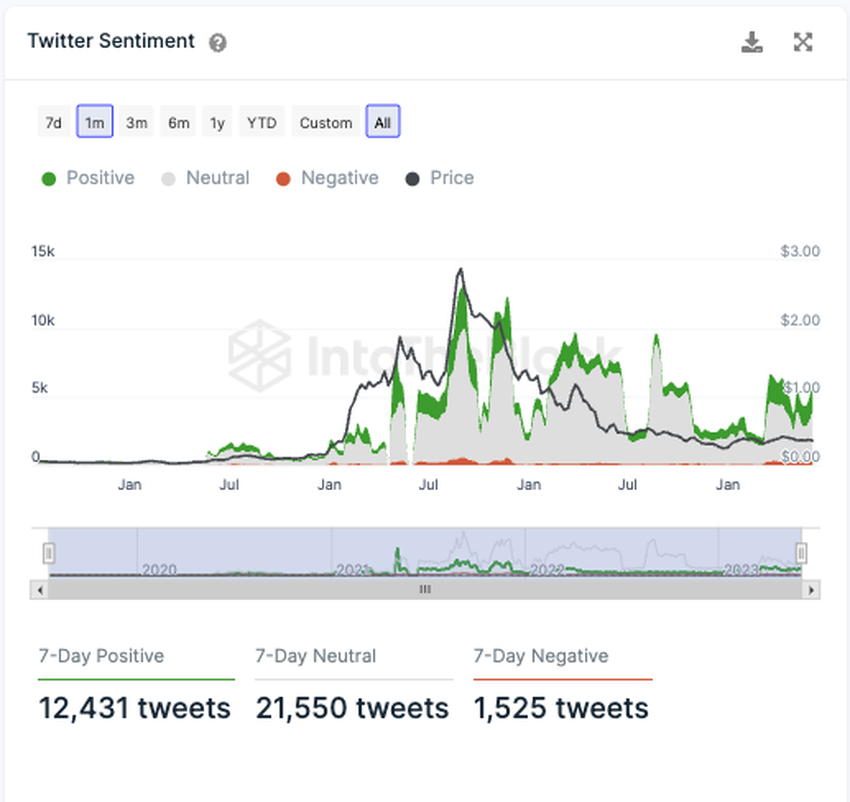
Task: Click the 7-Day Positive tweet count
Action: pyautogui.click(x=135, y=708)
